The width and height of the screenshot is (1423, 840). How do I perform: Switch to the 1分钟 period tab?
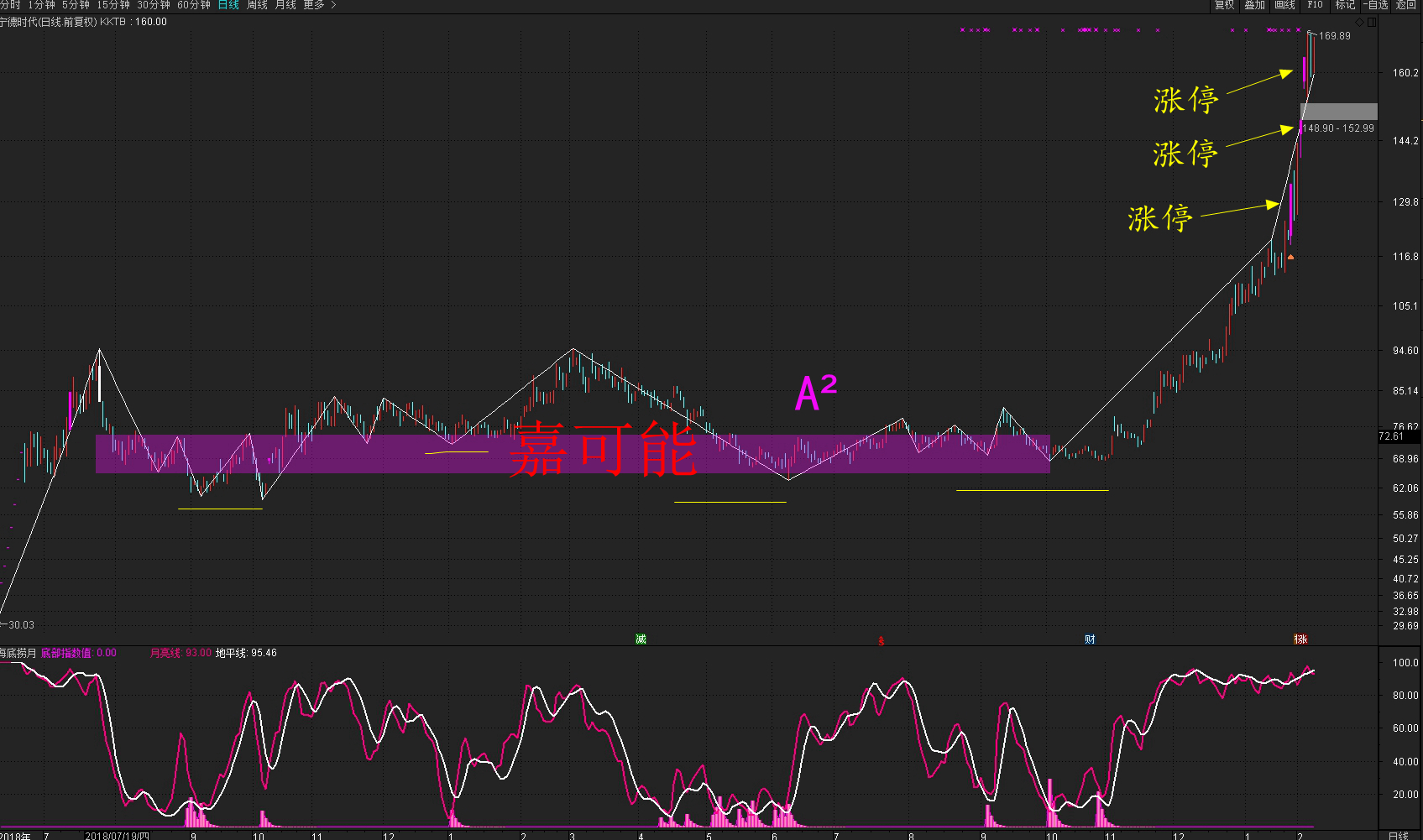(x=41, y=5)
